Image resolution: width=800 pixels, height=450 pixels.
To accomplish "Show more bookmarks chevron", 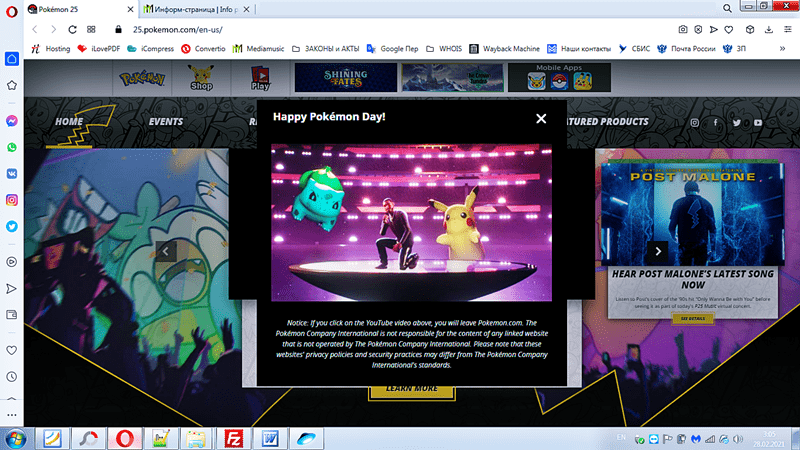I will pyautogui.click(x=782, y=48).
